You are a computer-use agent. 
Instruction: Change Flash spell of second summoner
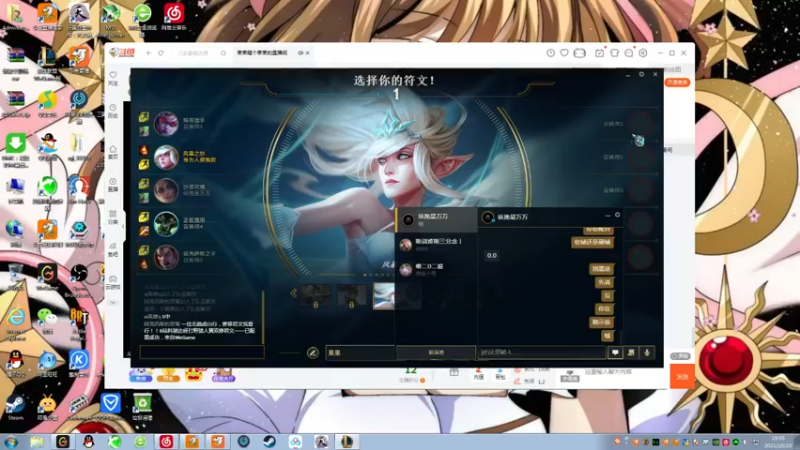click(x=144, y=164)
